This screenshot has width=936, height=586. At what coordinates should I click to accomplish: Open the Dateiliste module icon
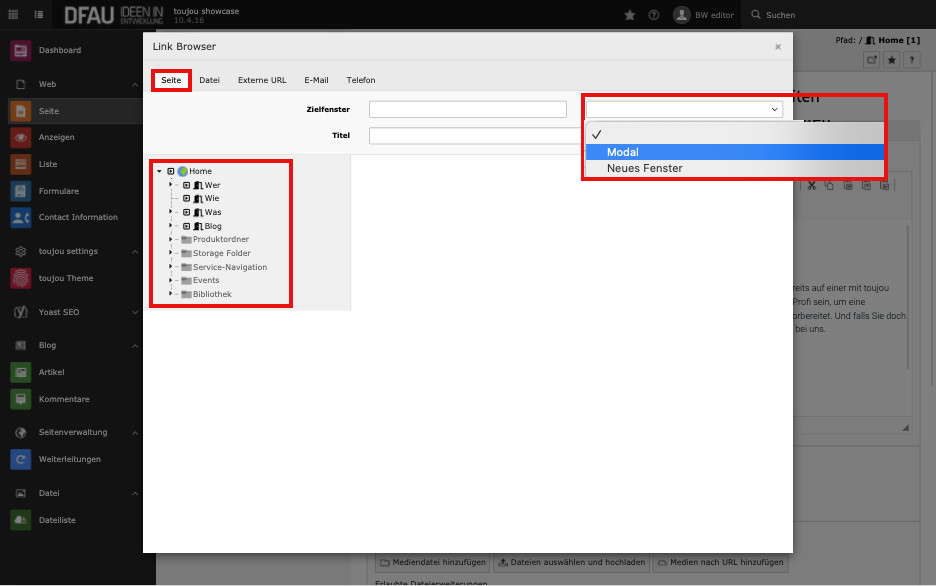click(20, 520)
